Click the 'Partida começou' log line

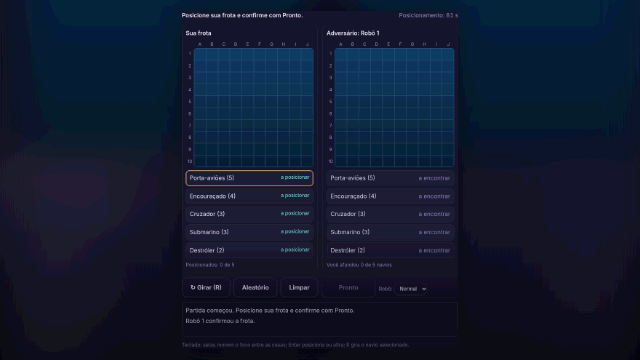[270, 311]
